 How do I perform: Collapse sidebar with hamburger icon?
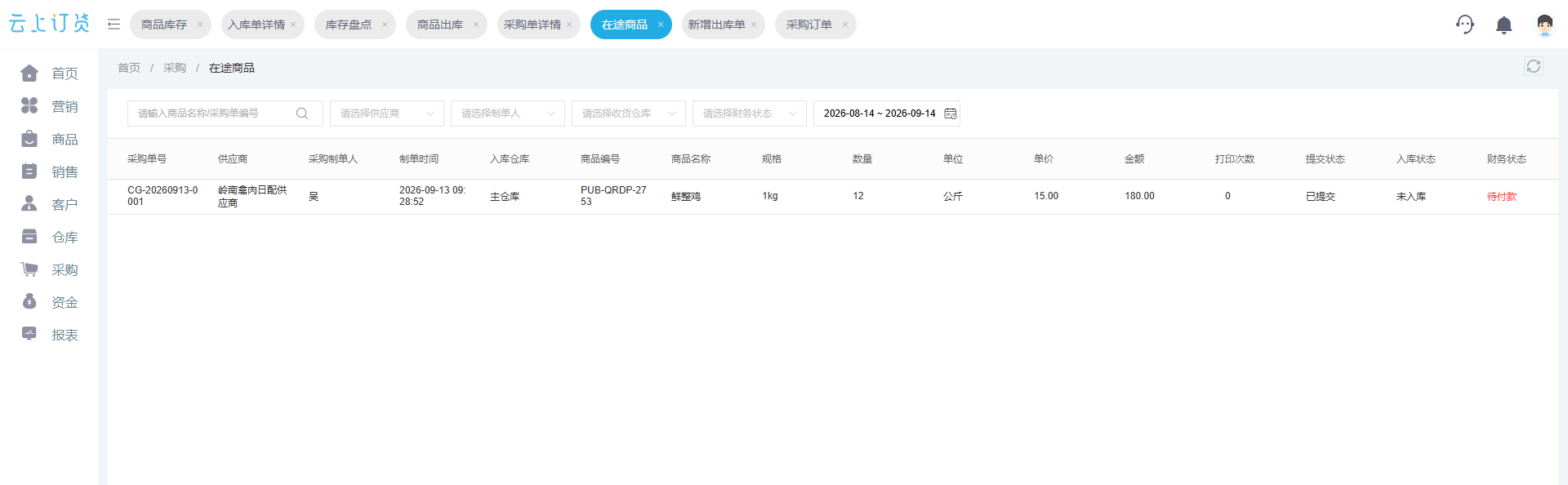(114, 24)
